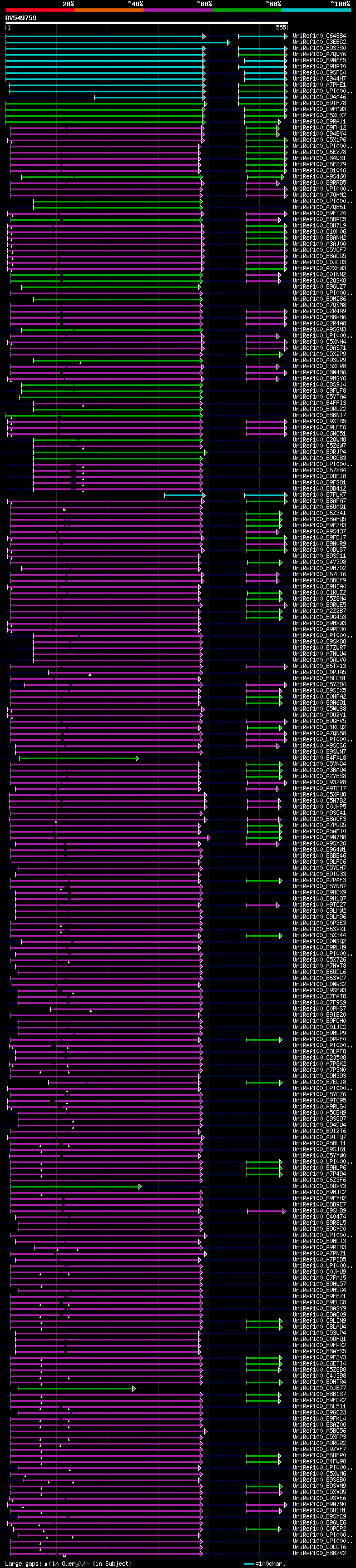356x1568 pixels.
Task: Click UniRef100_Q94A46 label
Action: click(319, 97)
